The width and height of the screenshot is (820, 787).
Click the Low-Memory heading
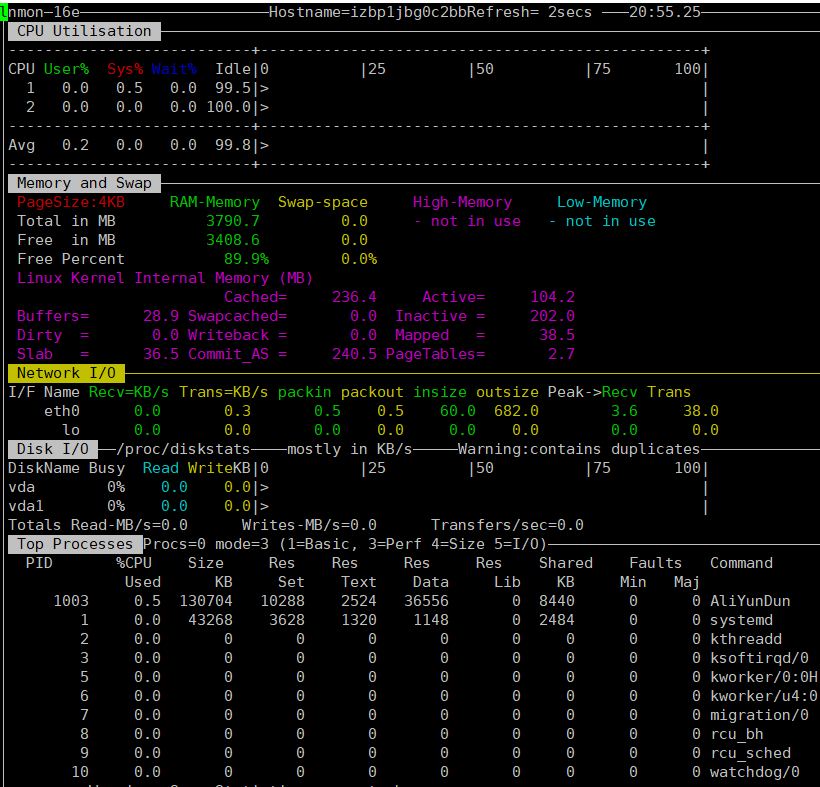(x=602, y=202)
